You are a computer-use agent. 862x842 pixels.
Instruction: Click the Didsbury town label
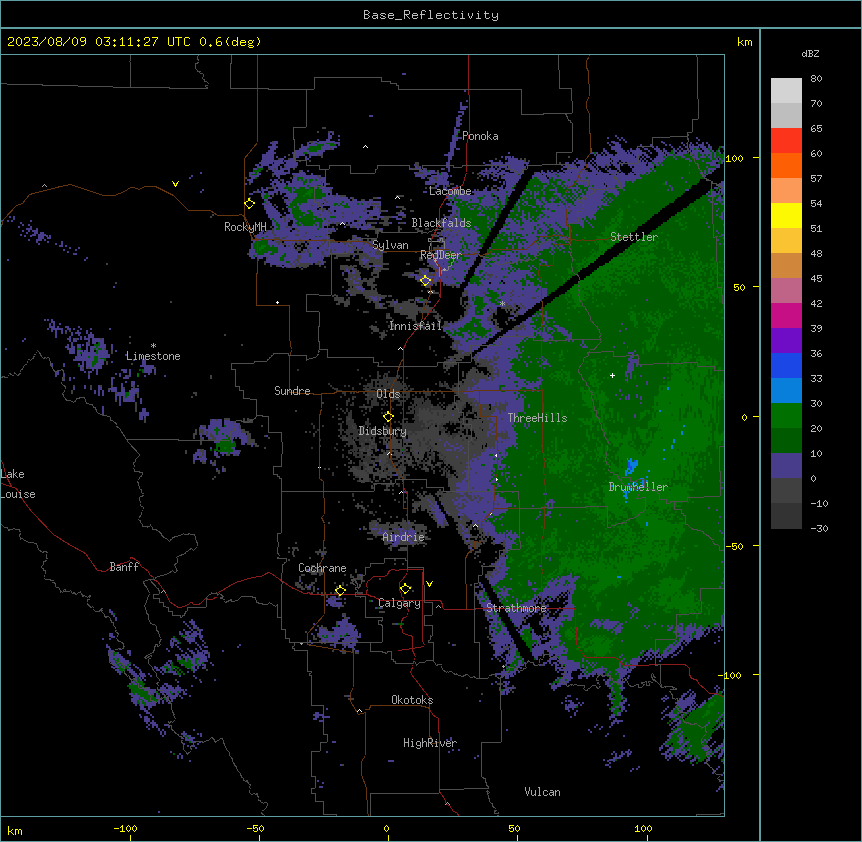(x=383, y=431)
